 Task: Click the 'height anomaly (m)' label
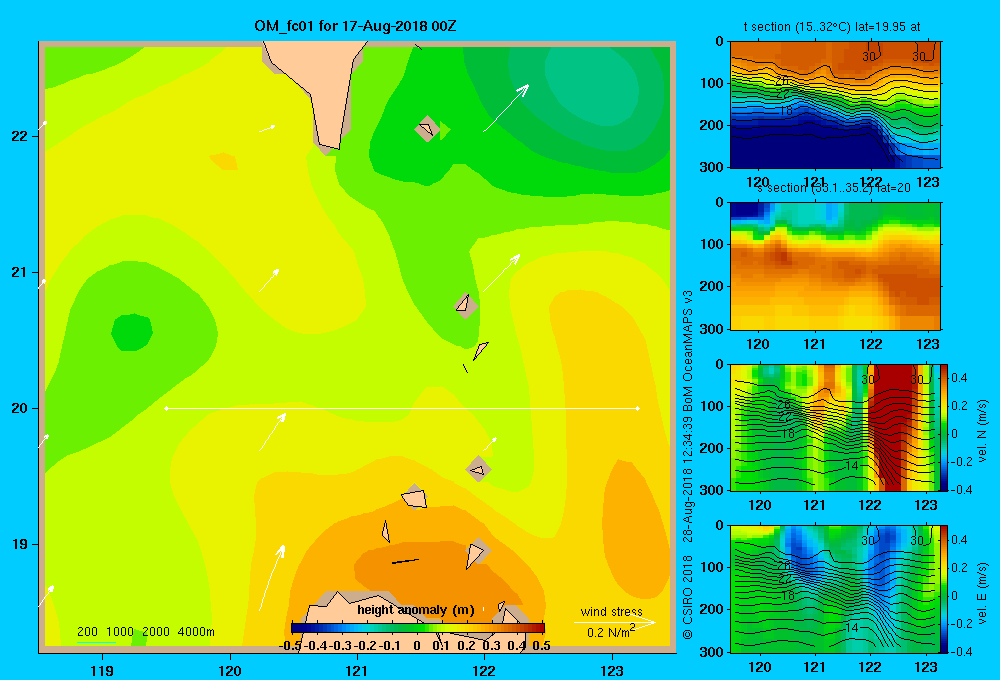click(x=416, y=610)
